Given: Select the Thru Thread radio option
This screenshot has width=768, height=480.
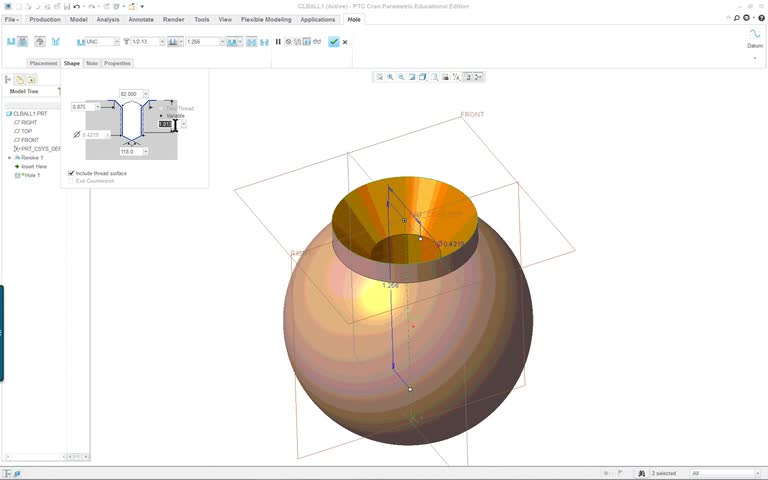Looking at the screenshot, I should click(161, 108).
